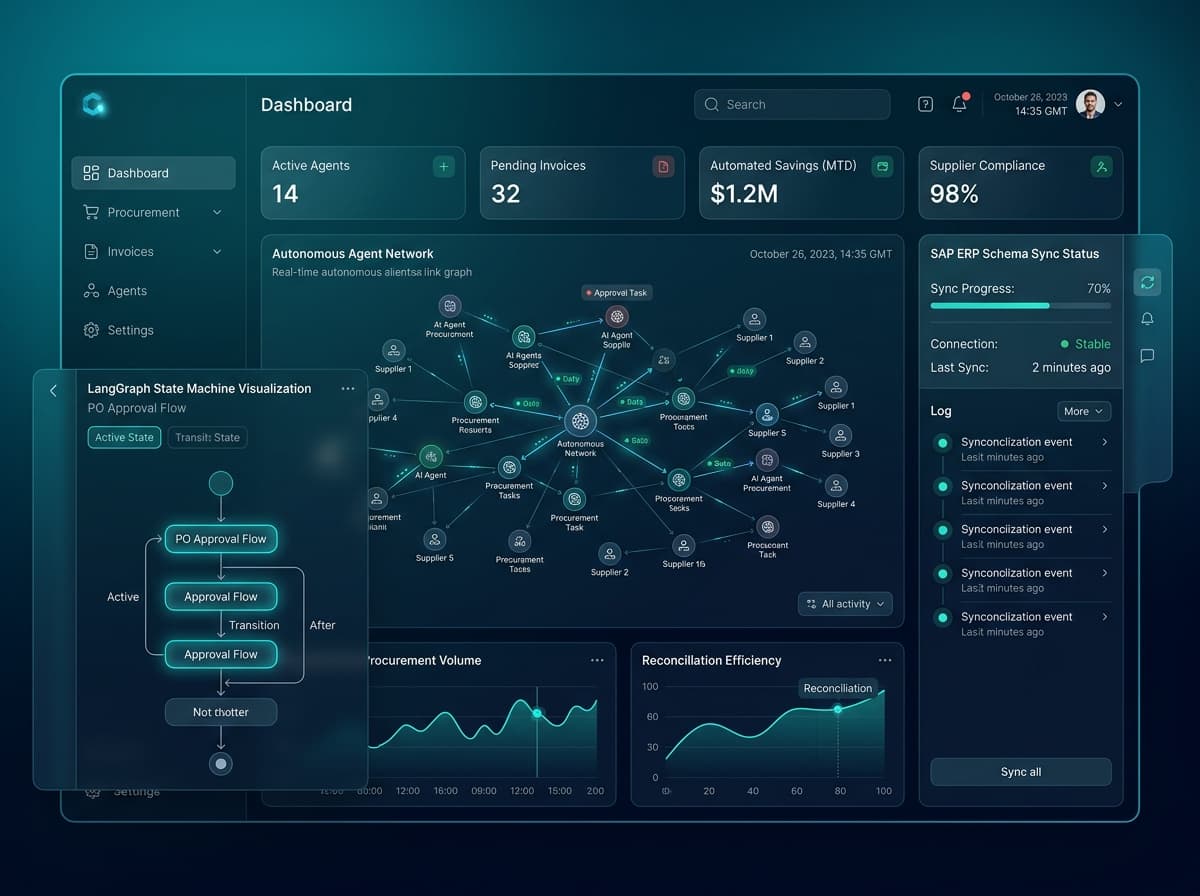Click the Supplier 3 node
Viewport: 1200px width, 896px height.
841,435
